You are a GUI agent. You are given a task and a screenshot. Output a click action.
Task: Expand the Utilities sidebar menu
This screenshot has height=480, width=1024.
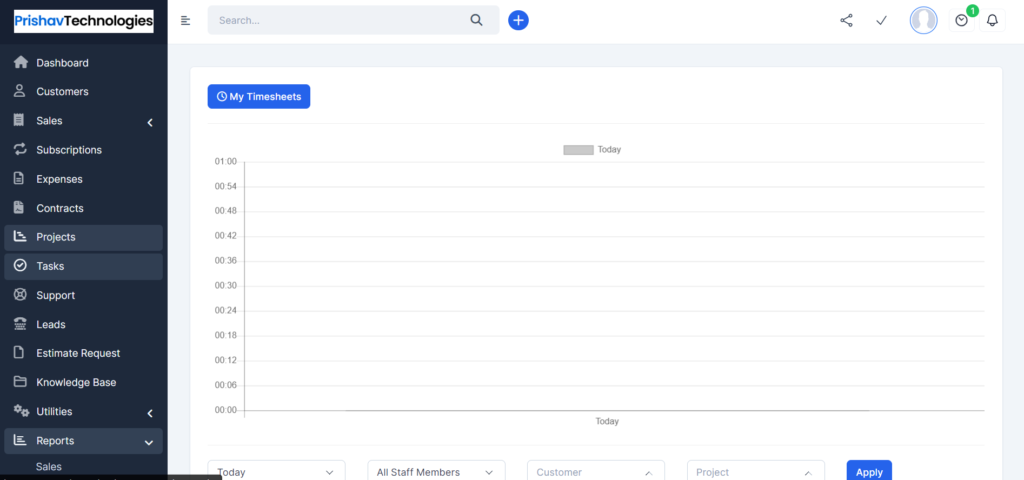pos(84,411)
